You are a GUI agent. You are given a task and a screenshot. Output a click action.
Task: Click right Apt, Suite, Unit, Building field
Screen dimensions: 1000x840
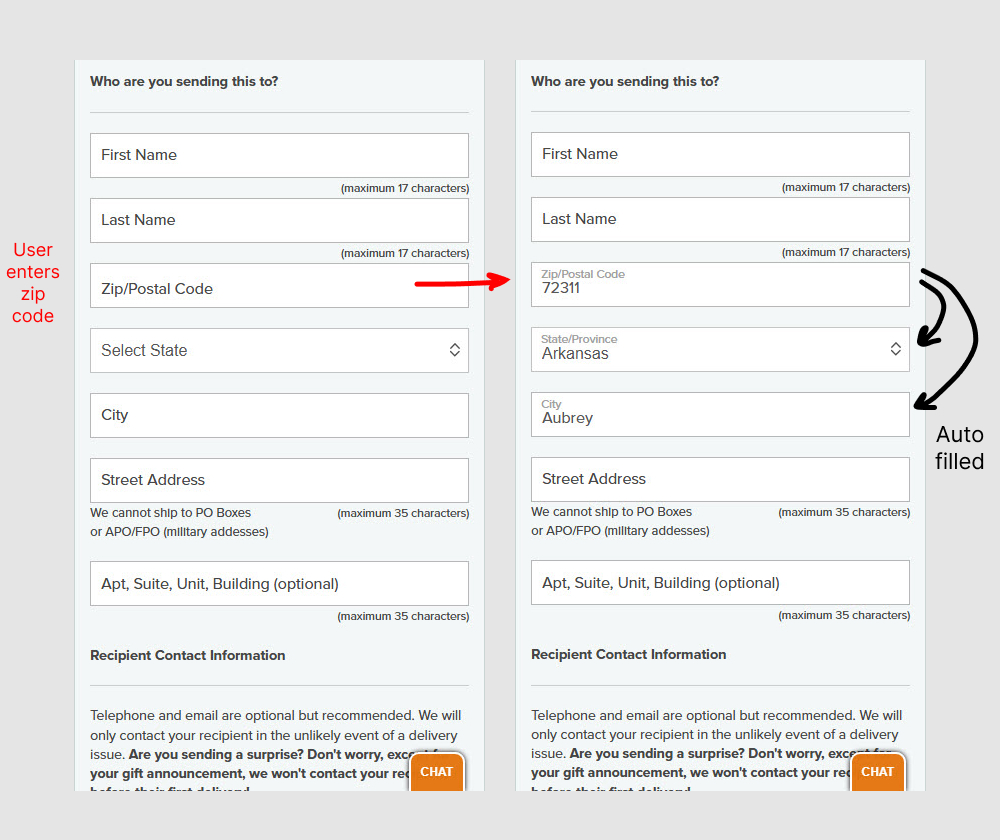pos(720,583)
